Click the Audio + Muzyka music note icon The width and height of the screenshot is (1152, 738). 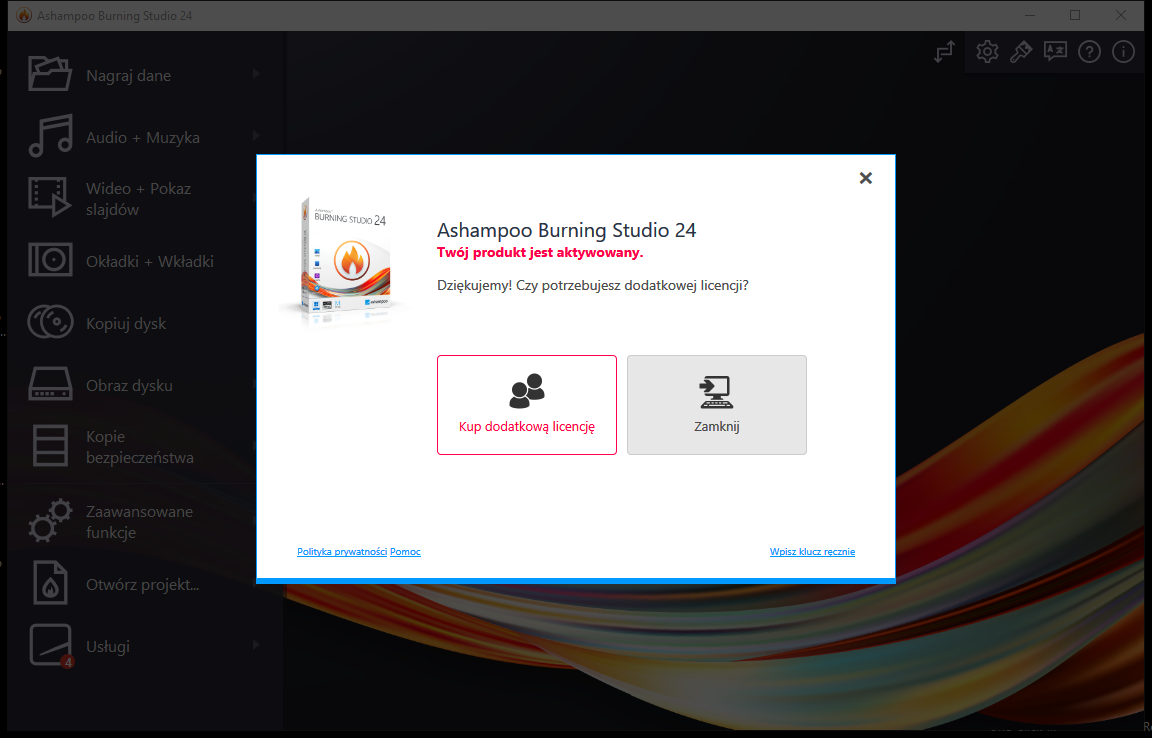pos(50,136)
